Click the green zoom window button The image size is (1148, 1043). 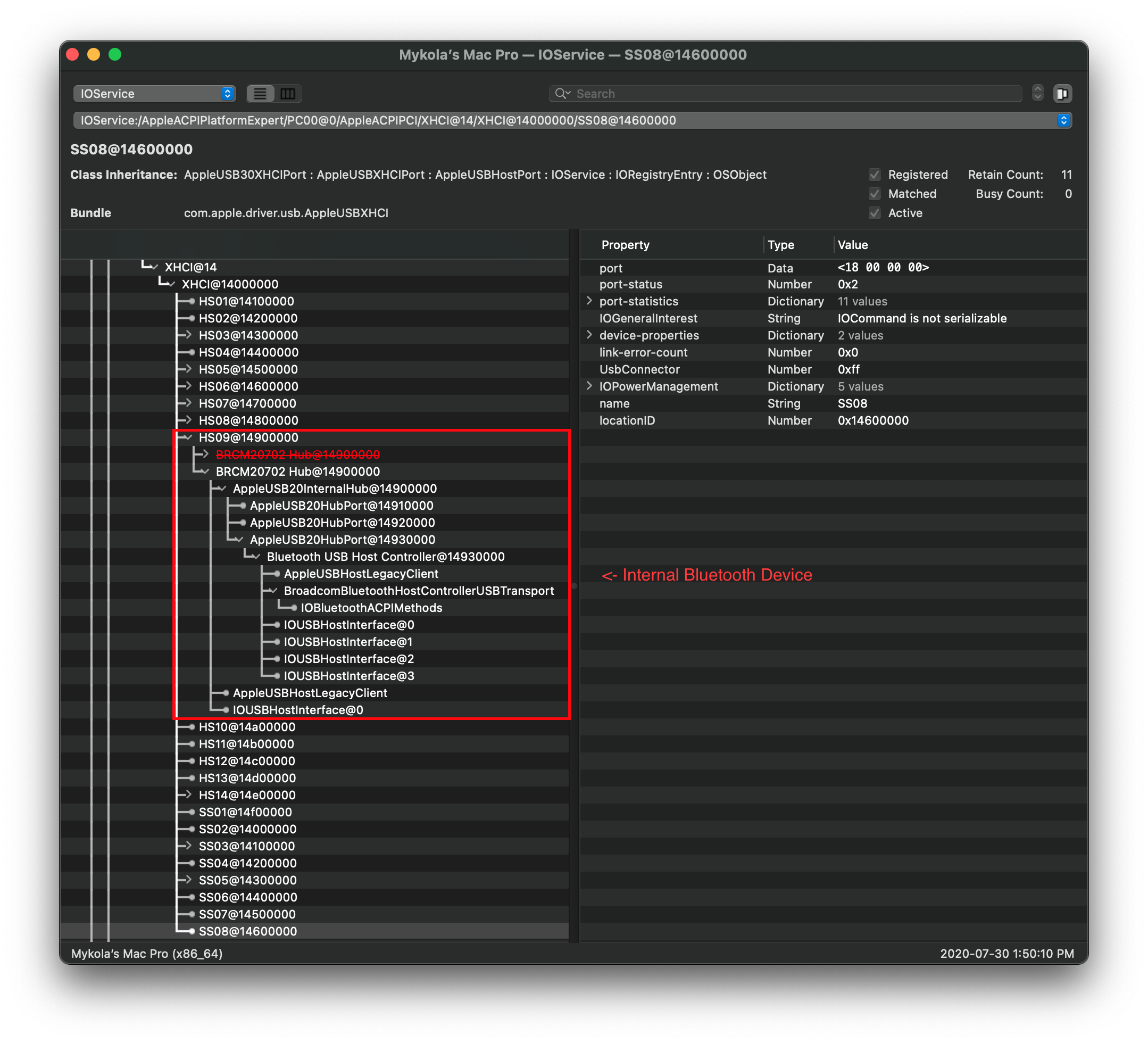[x=115, y=55]
